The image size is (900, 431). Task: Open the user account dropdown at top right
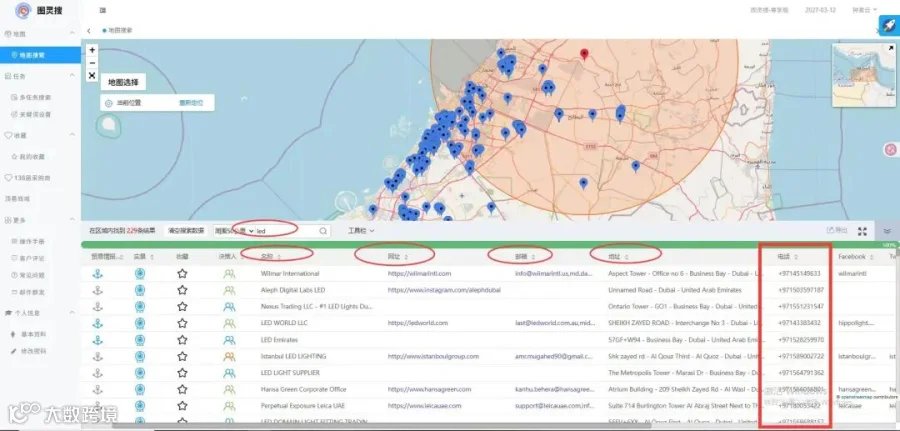[865, 10]
